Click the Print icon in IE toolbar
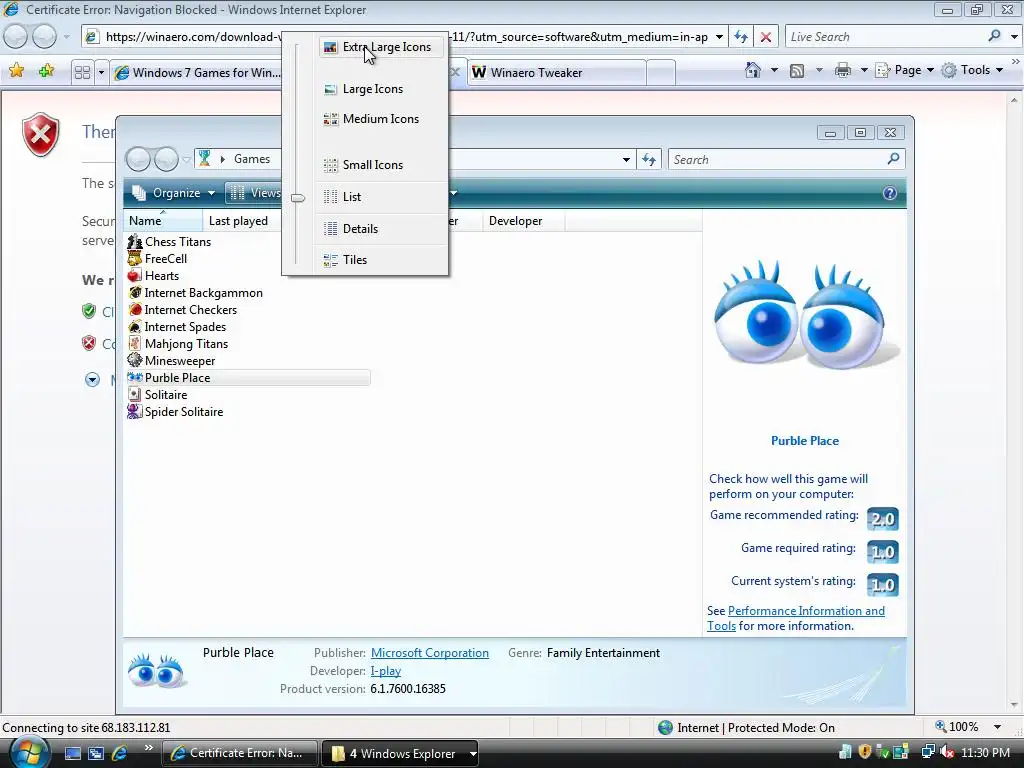Screen dimensions: 1024x768 (x=842, y=71)
